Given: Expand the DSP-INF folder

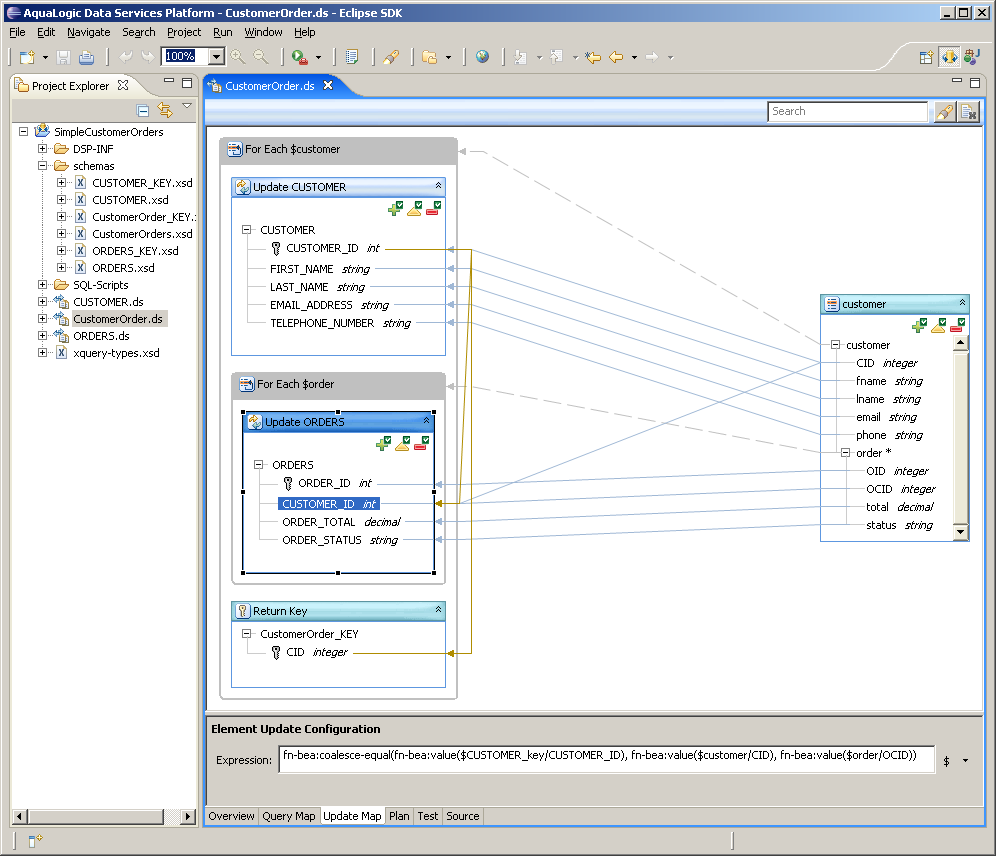Looking at the screenshot, I should (x=42, y=149).
